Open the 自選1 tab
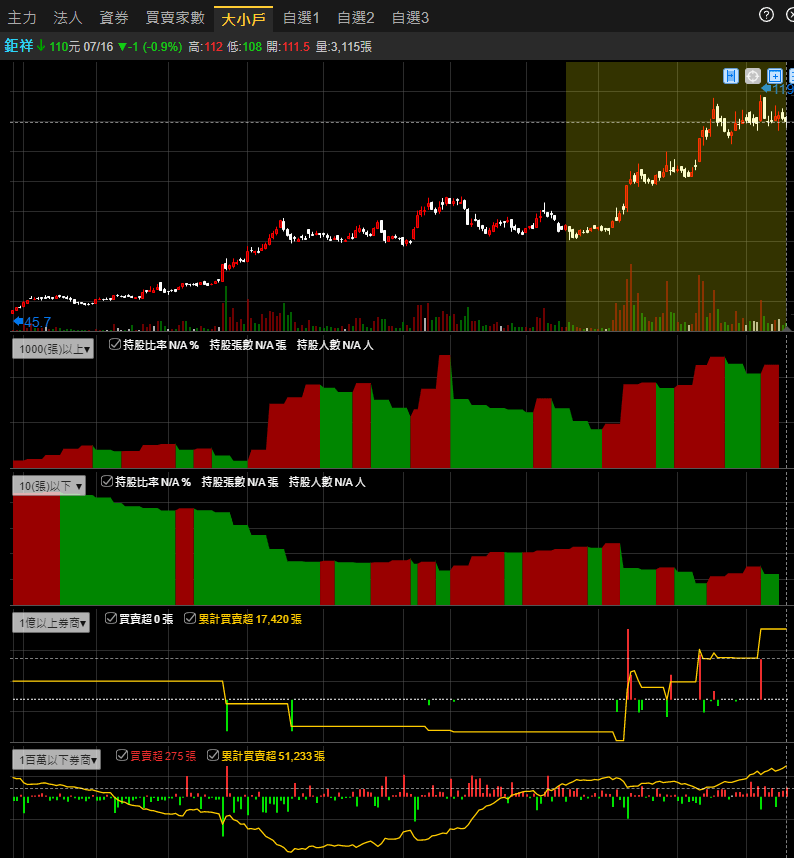The height and width of the screenshot is (858, 794). click(x=301, y=18)
